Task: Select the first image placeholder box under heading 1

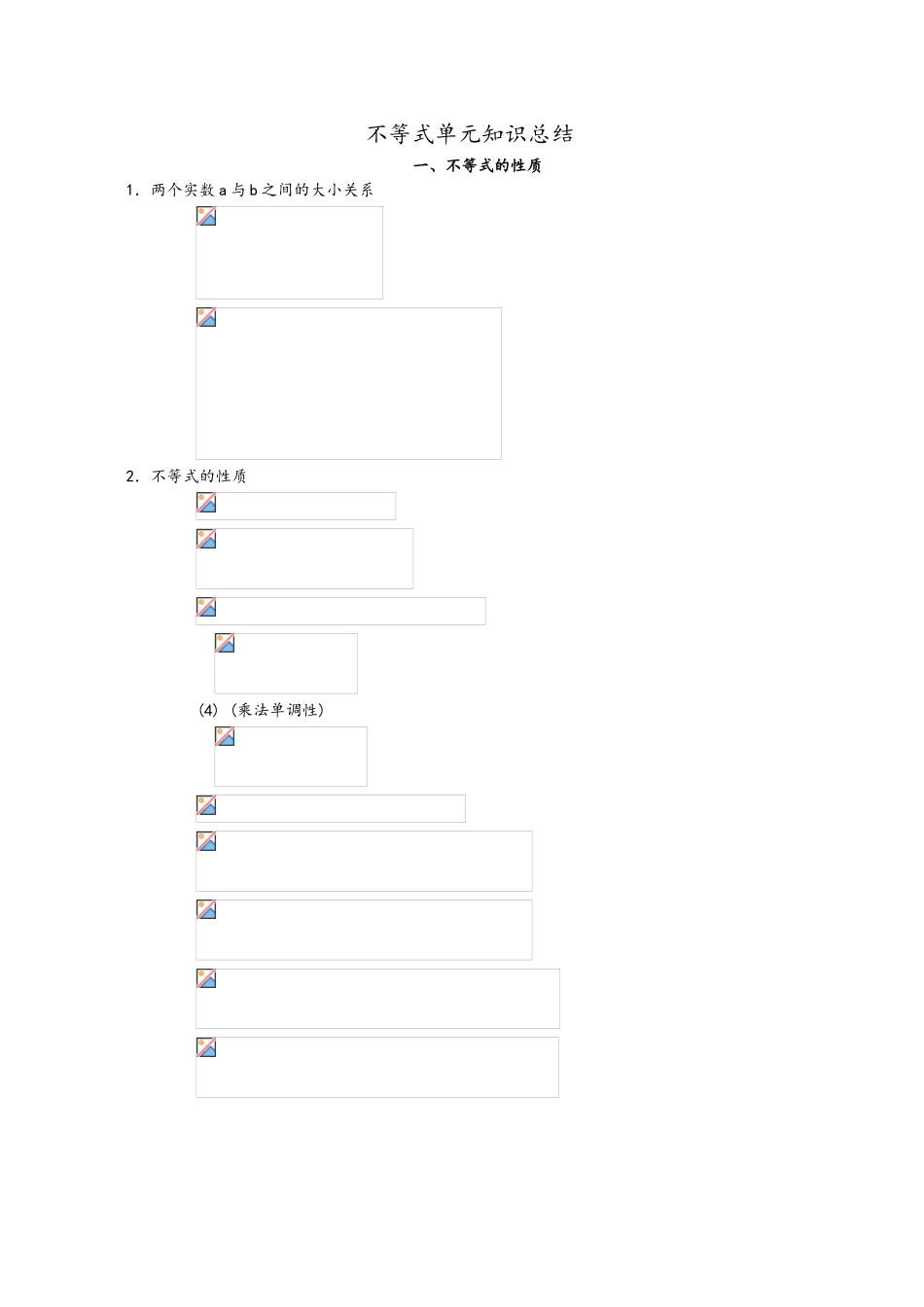Action: [289, 253]
